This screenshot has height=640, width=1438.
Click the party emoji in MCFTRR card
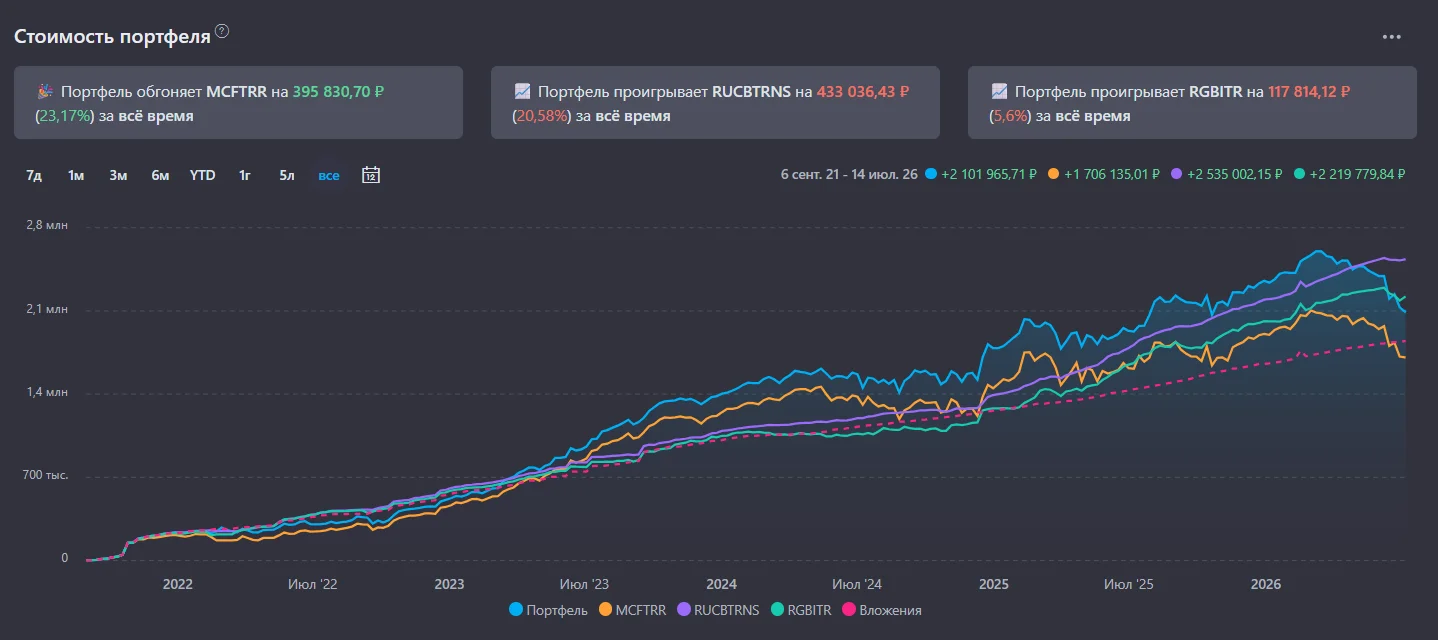(x=45, y=91)
